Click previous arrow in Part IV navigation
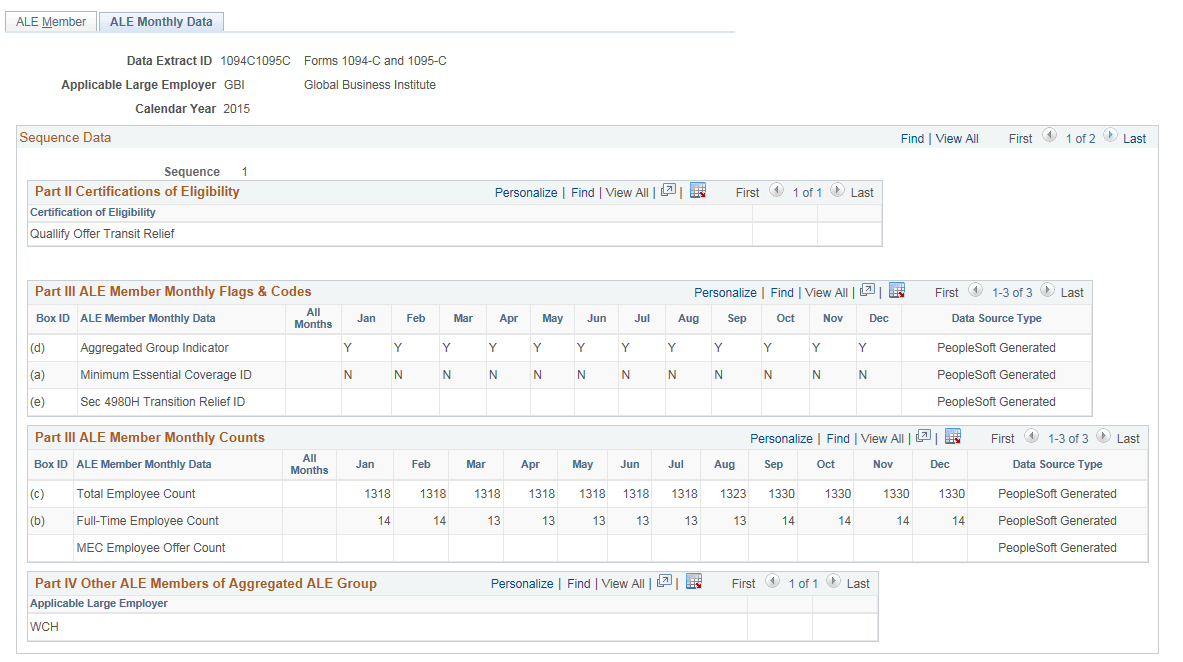 click(772, 583)
